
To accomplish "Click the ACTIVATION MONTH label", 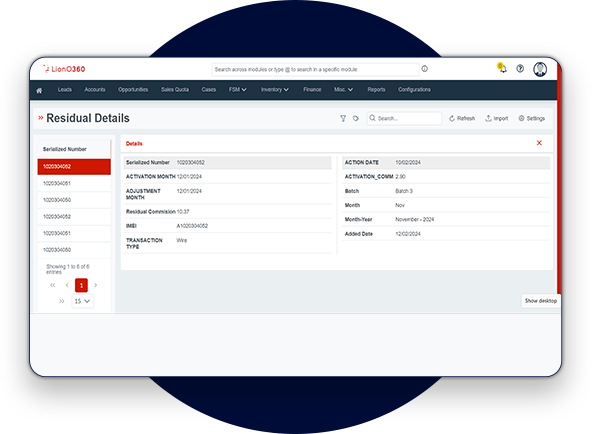I will pos(151,177).
